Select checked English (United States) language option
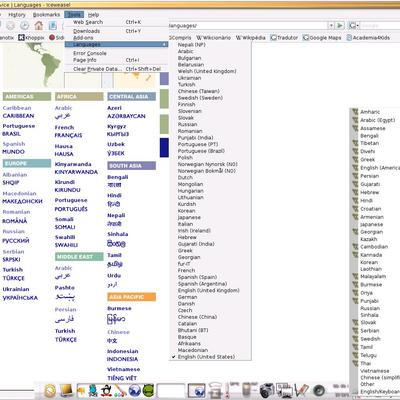Image resolution: width=400 pixels, height=400 pixels. pyautogui.click(x=210, y=357)
